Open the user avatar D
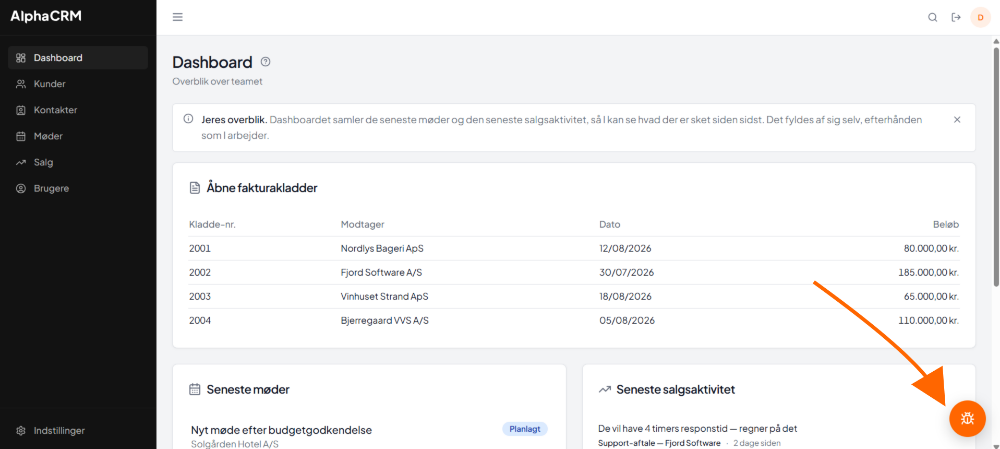The width and height of the screenshot is (1000, 449). tap(980, 17)
